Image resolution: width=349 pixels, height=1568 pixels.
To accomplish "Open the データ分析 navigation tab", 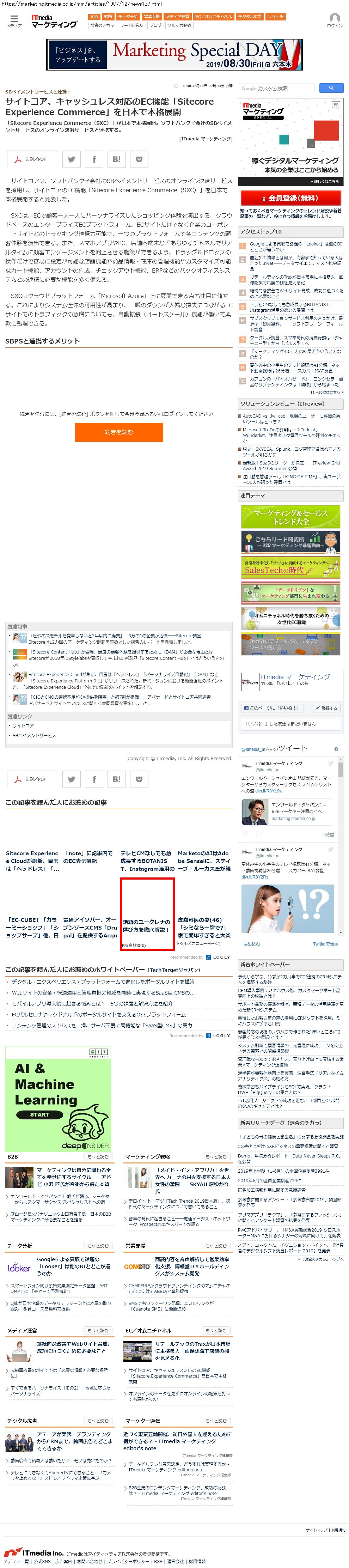I will pos(128,17).
